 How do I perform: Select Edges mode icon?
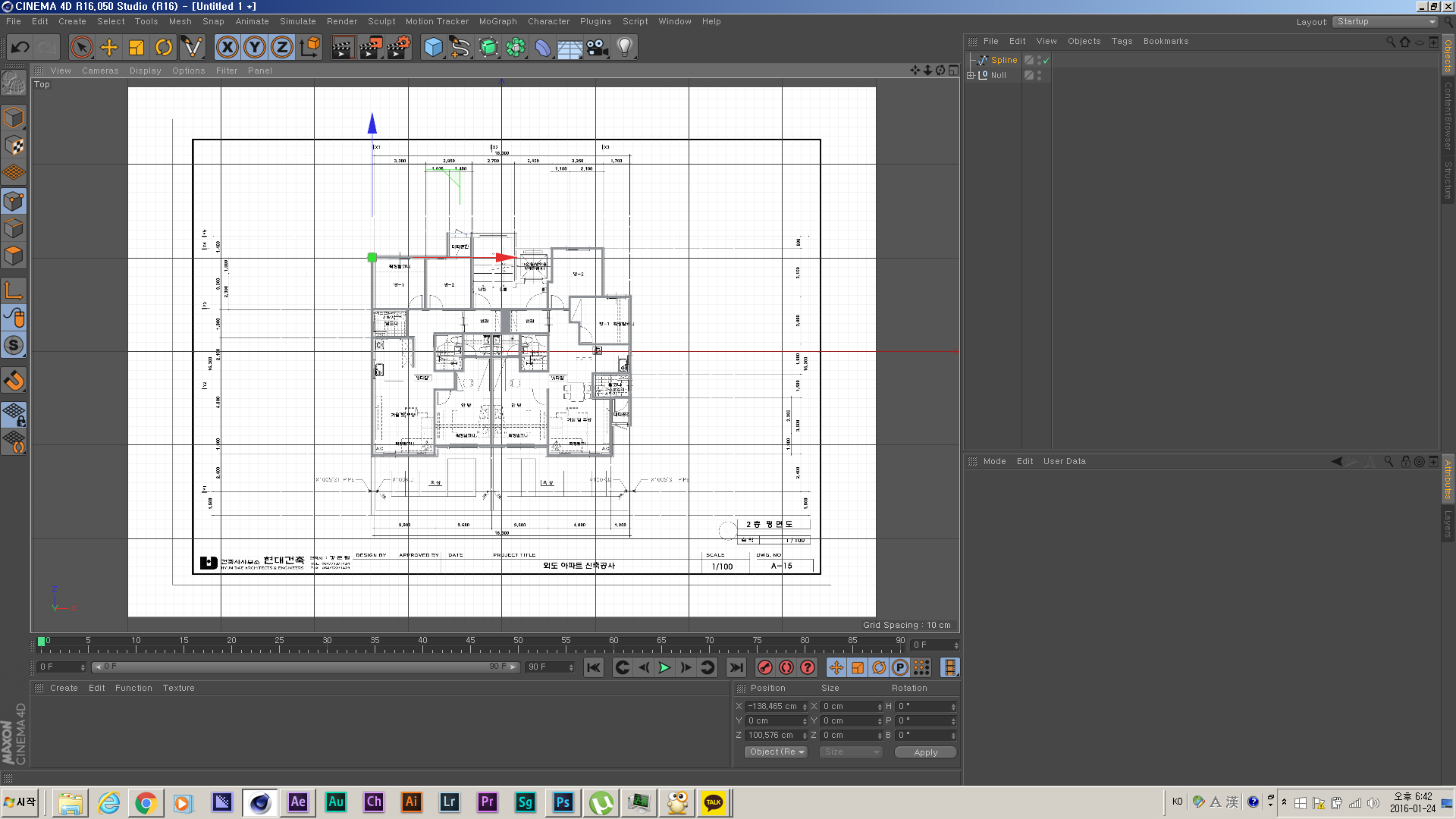(14, 228)
